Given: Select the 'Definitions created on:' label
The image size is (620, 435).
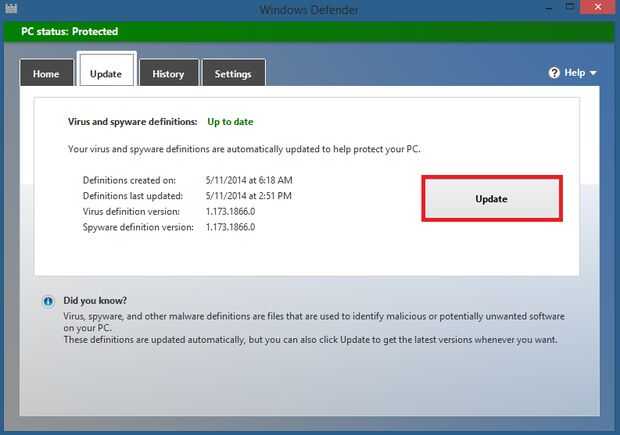Looking at the screenshot, I should click(x=129, y=180).
